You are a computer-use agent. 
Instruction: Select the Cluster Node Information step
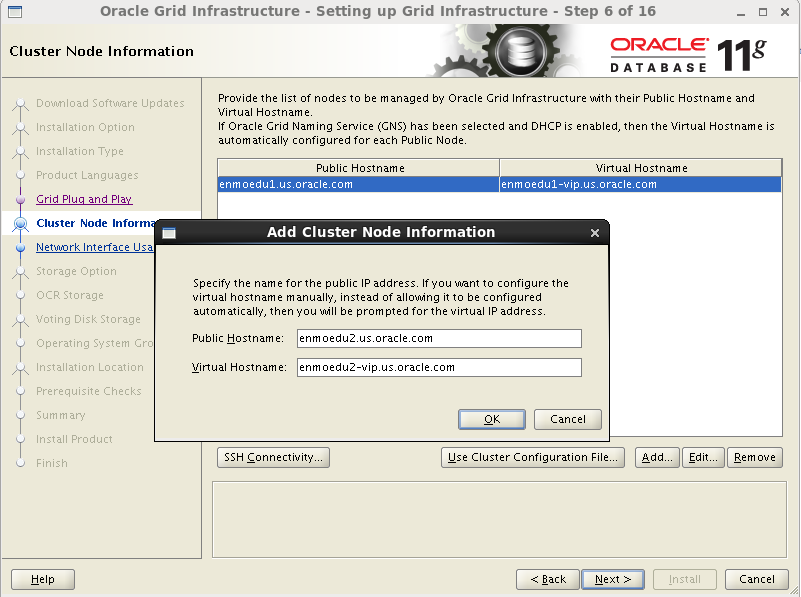pos(96,223)
